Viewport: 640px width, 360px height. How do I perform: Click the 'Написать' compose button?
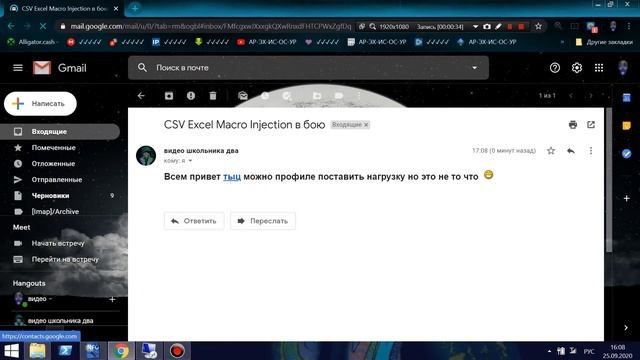(x=40, y=104)
